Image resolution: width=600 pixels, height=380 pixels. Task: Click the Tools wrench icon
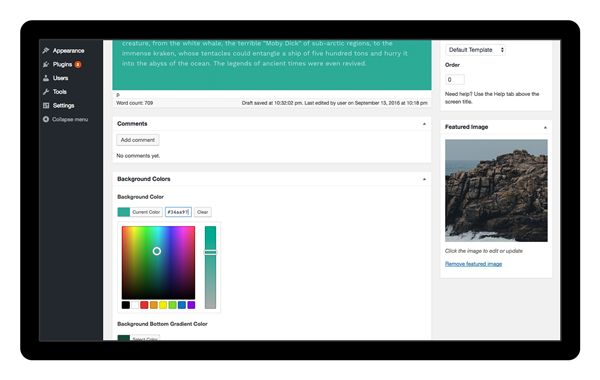point(46,92)
